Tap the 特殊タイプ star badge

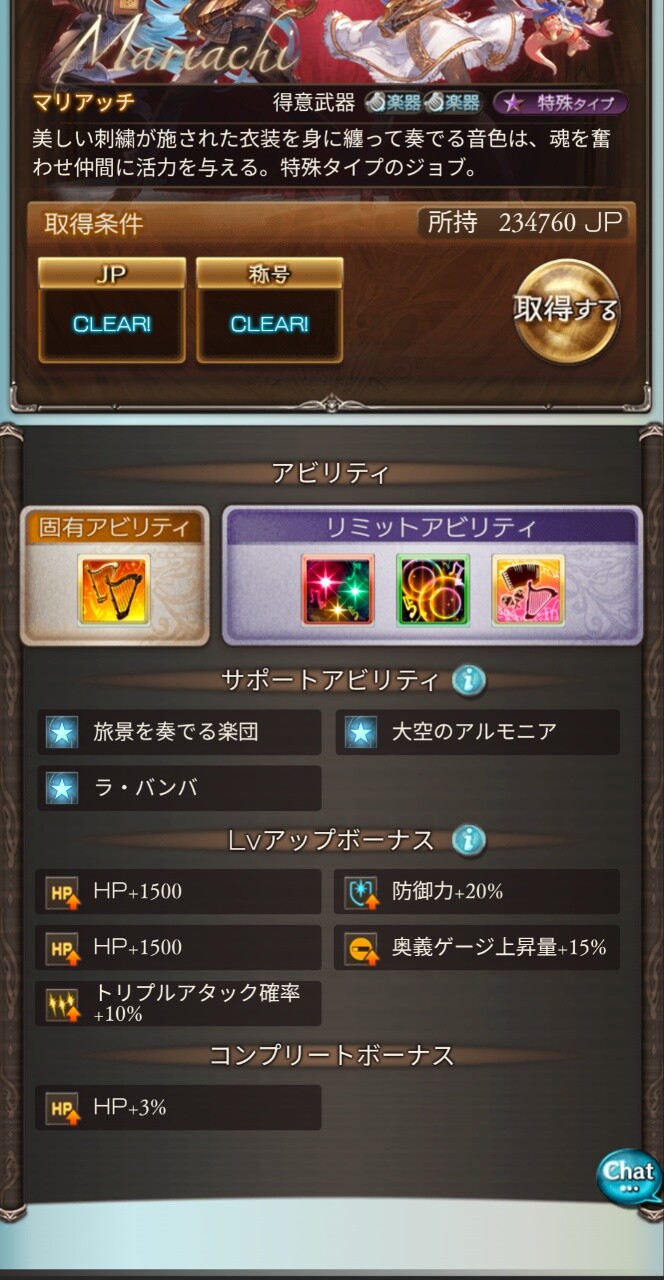click(x=560, y=103)
